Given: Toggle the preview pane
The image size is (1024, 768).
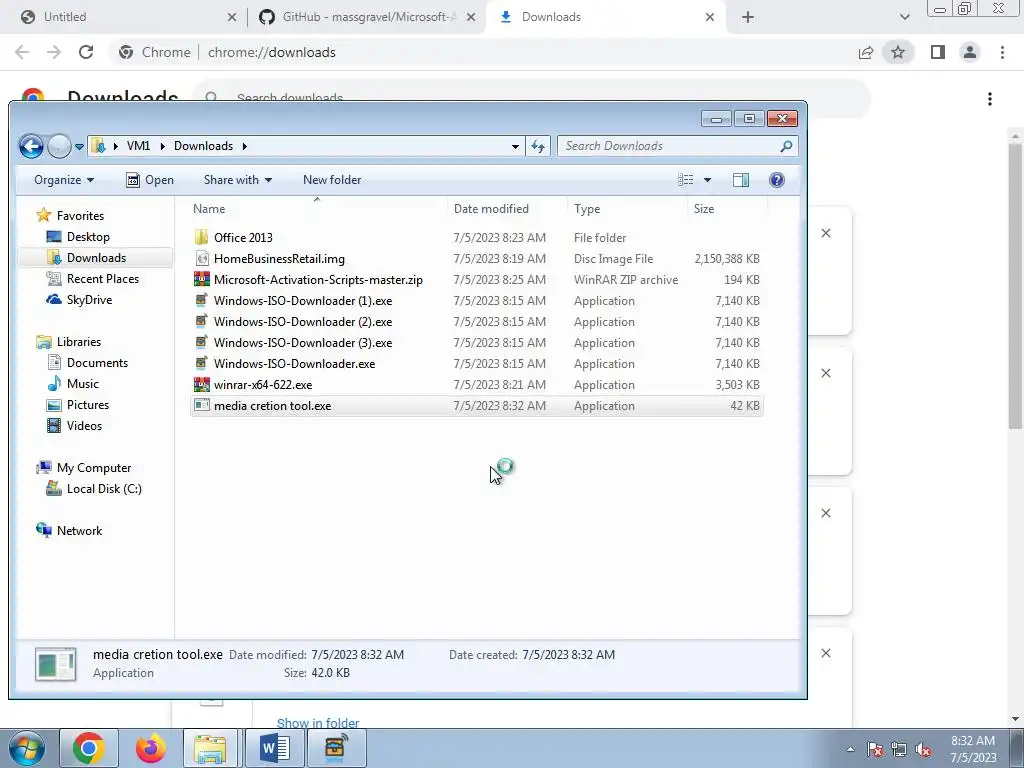Looking at the screenshot, I should (x=741, y=180).
